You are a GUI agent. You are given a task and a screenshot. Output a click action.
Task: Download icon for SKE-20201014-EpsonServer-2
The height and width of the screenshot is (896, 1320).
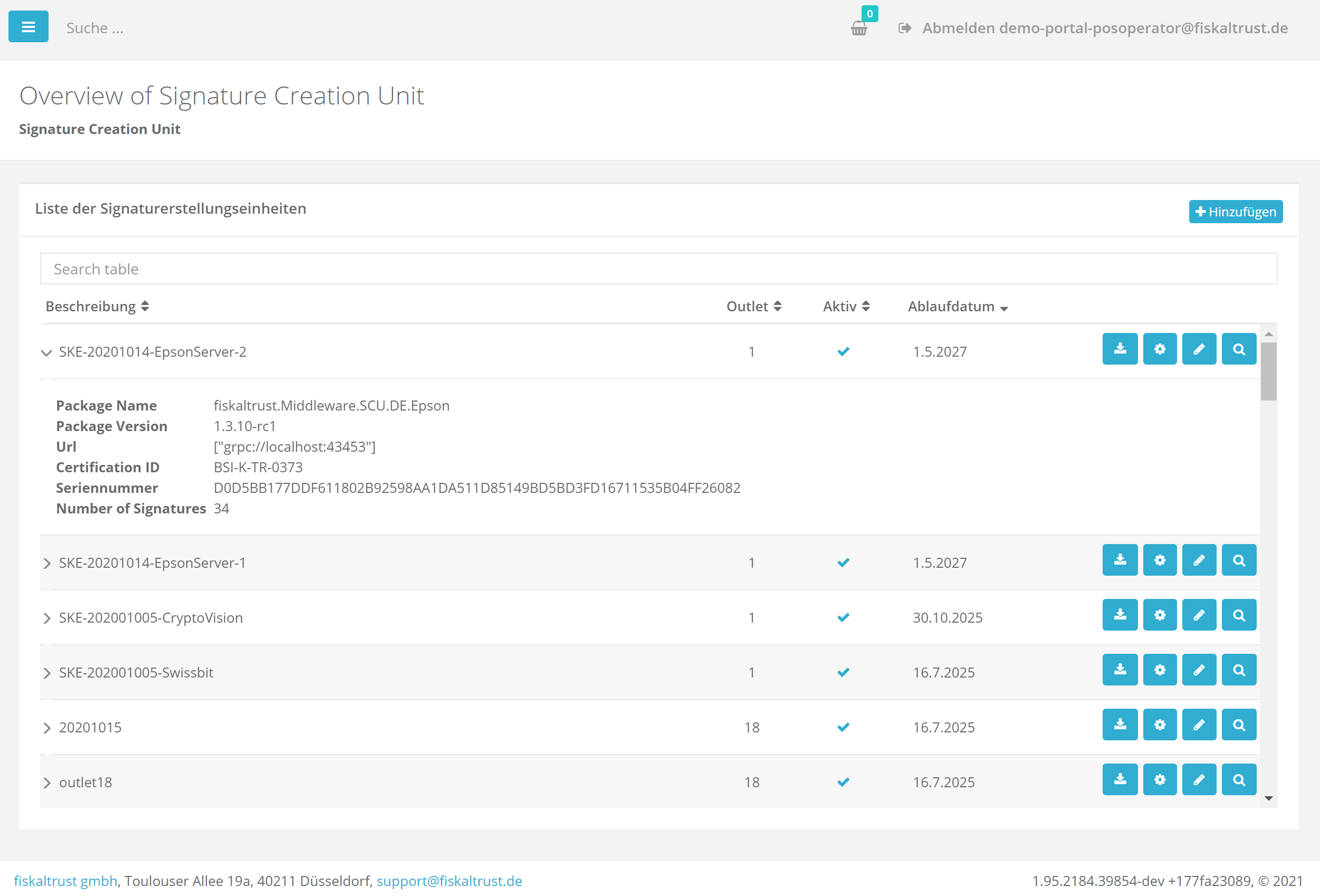(1120, 349)
